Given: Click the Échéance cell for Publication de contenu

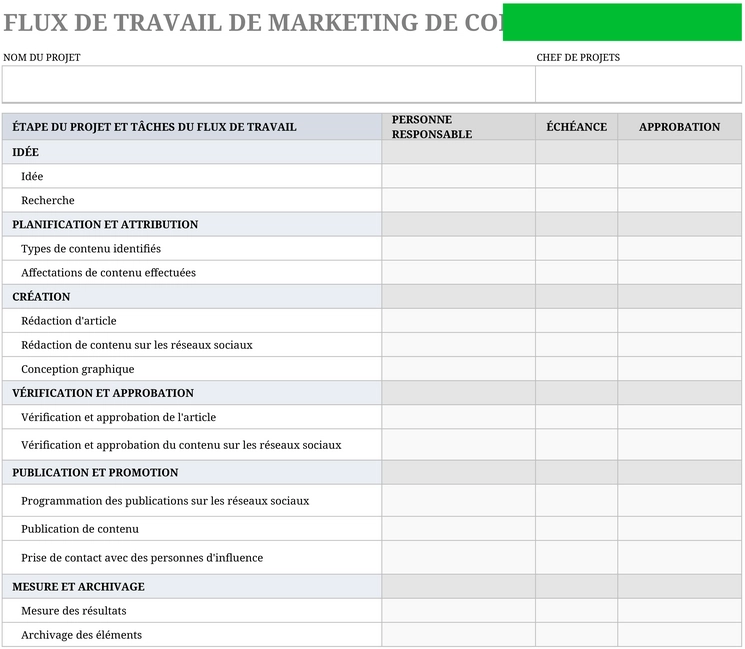Looking at the screenshot, I should click(x=576, y=529).
